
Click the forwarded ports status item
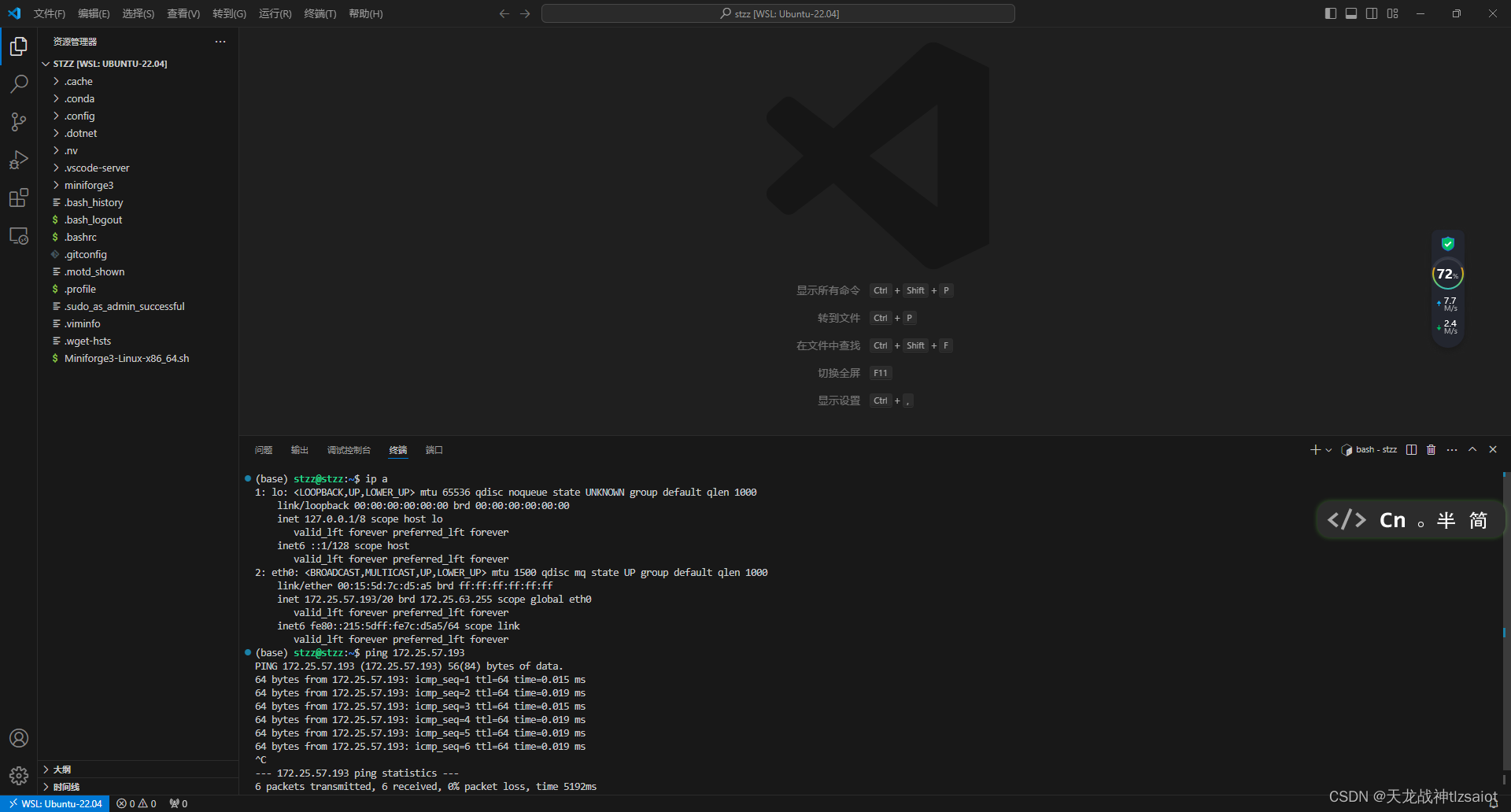[179, 803]
